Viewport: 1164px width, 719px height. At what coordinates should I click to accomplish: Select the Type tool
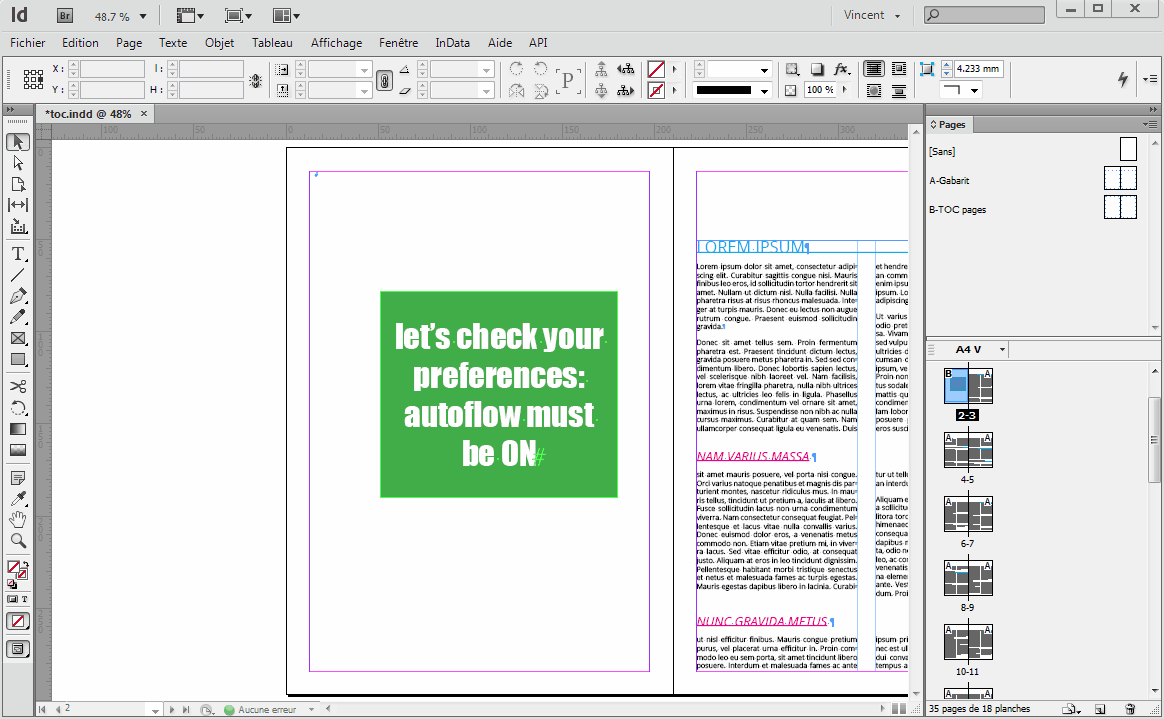tap(16, 253)
